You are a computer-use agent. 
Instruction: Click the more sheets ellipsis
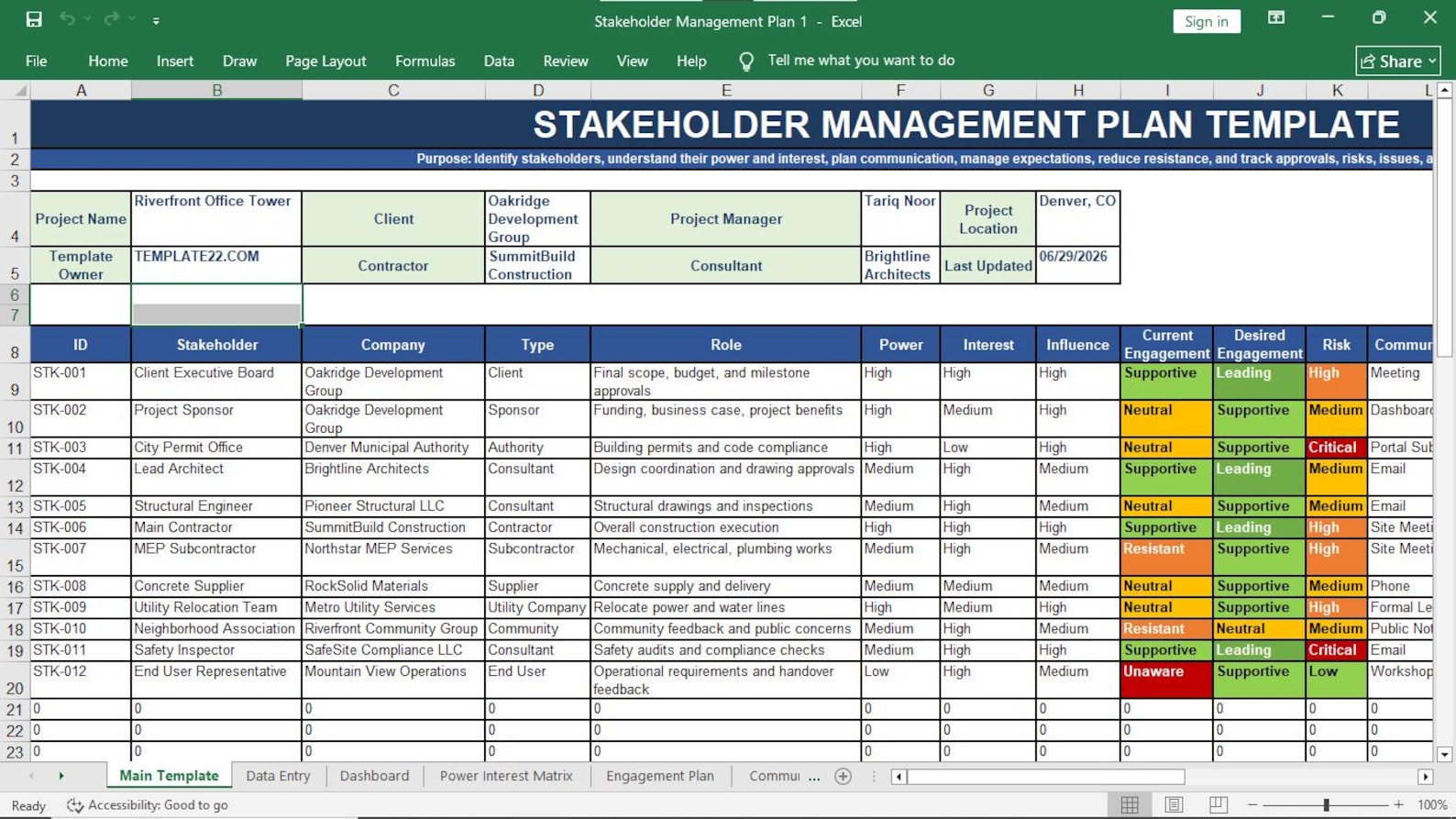pos(814,777)
